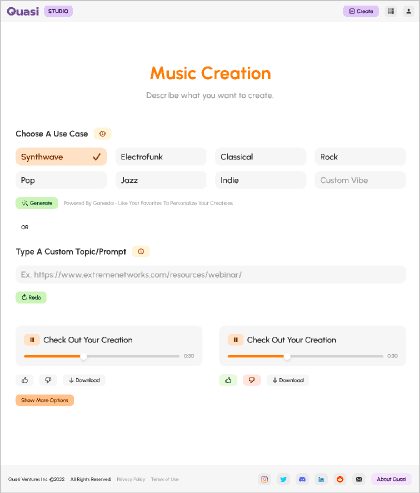Open the Privacy Policy link

pos(131,479)
